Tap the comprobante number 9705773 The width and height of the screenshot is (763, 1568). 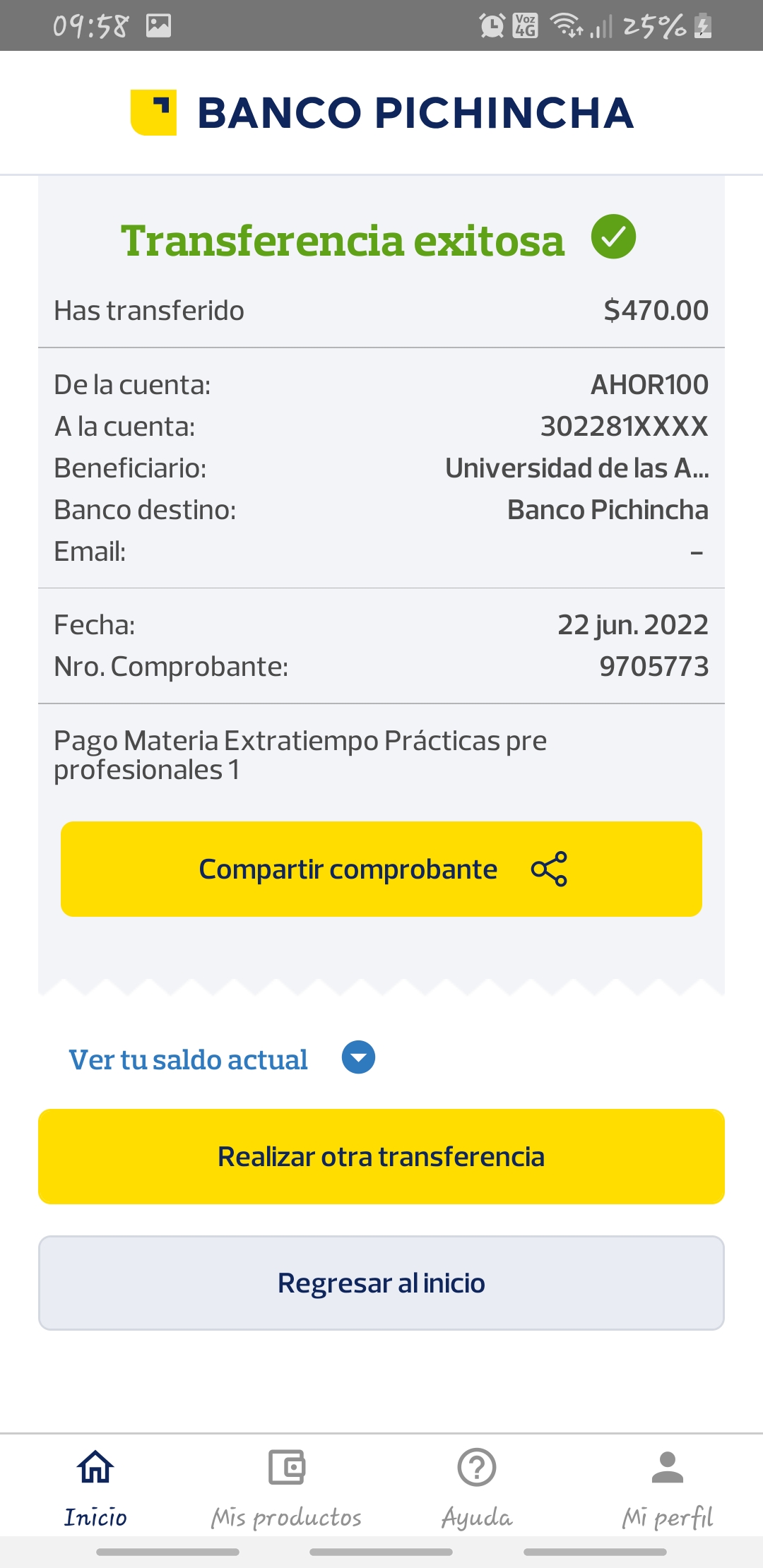(653, 667)
